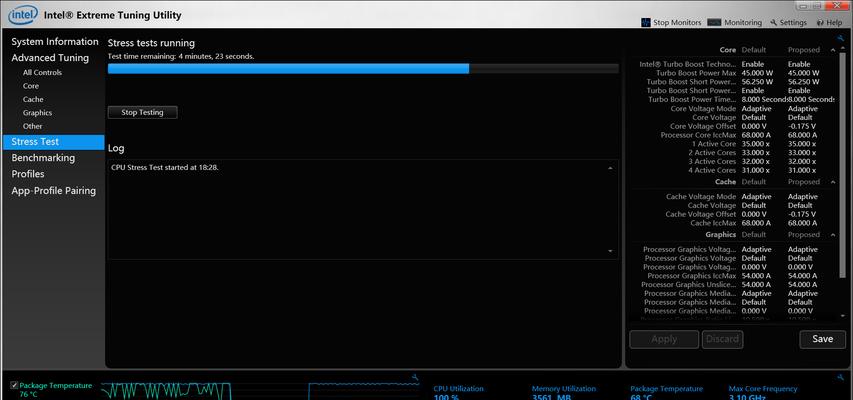This screenshot has height=400, width=853.
Task: Click 4 Active Cores row label
Action: coord(712,170)
